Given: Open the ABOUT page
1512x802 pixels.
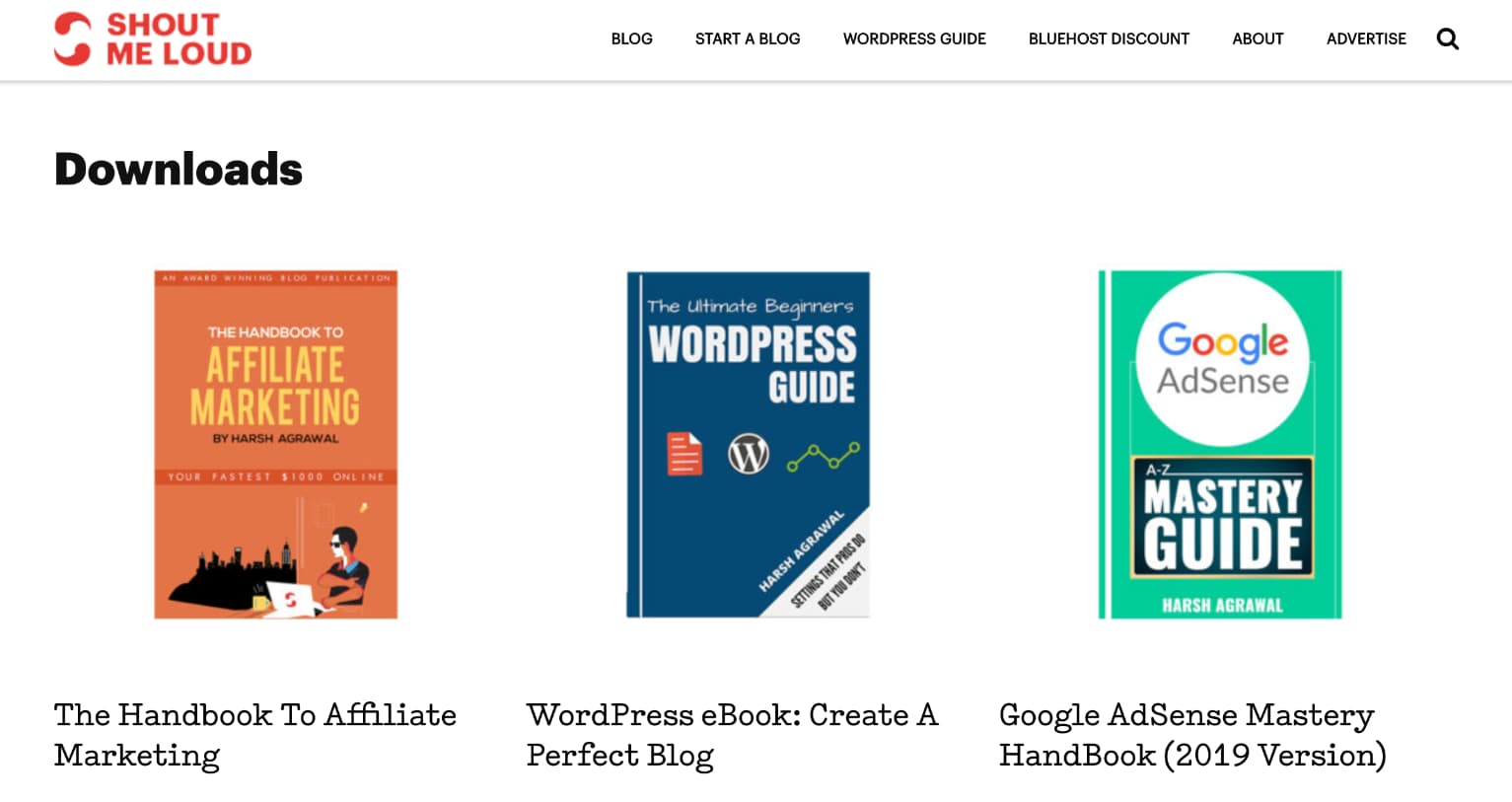Looking at the screenshot, I should pyautogui.click(x=1258, y=38).
